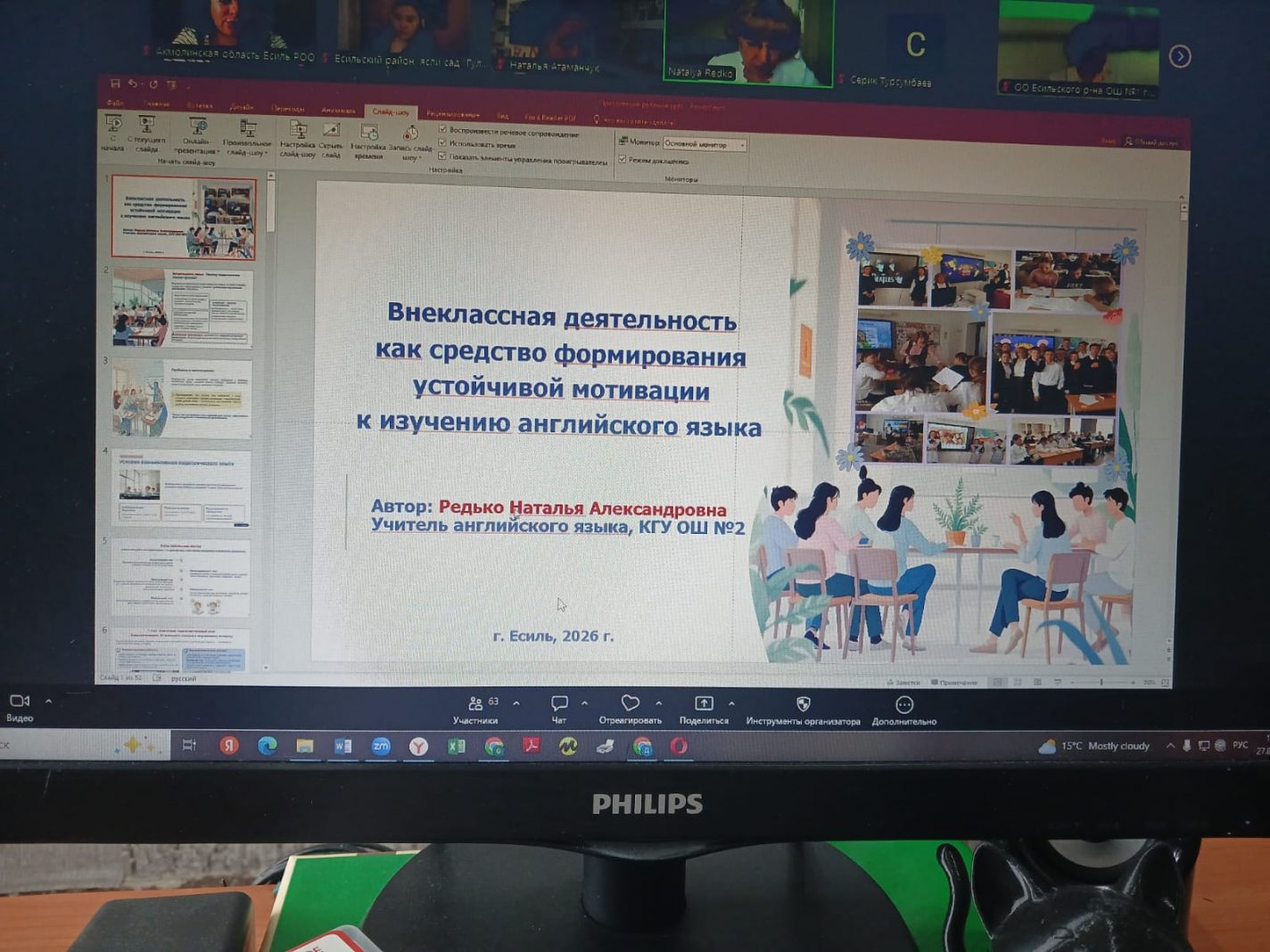Click Заметки button in status bar
Screen dimensions: 1270x952
pyautogui.click(x=903, y=682)
